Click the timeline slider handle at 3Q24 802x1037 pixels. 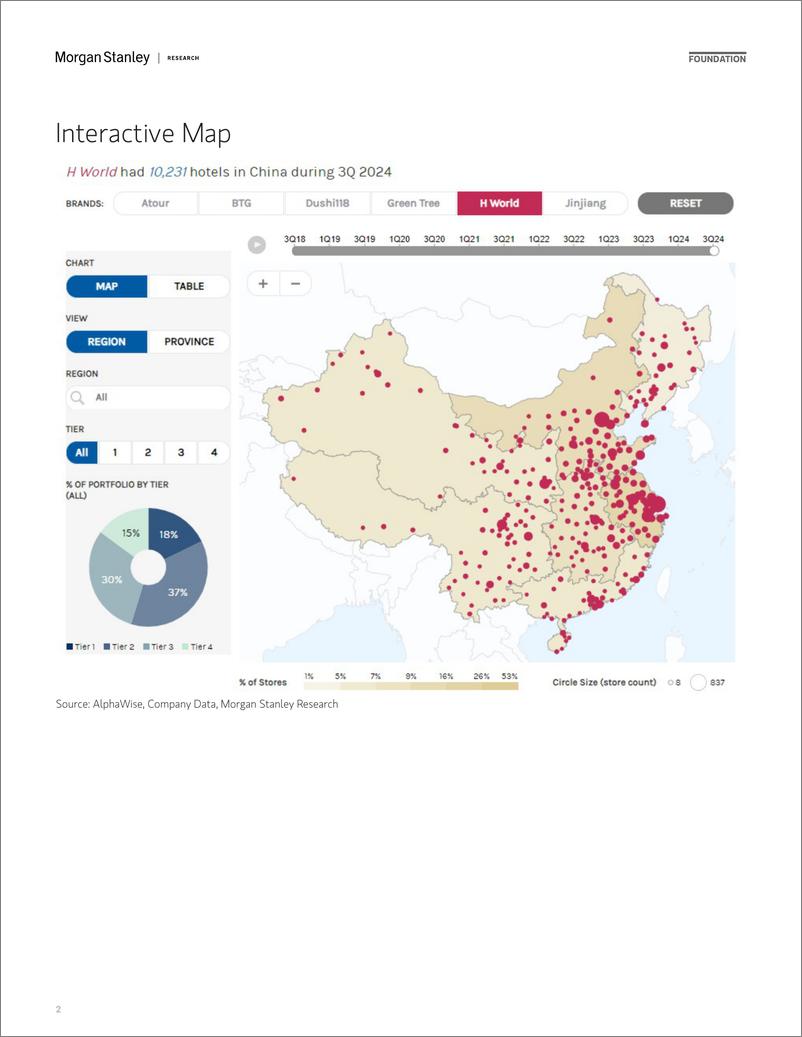pyautogui.click(x=714, y=251)
